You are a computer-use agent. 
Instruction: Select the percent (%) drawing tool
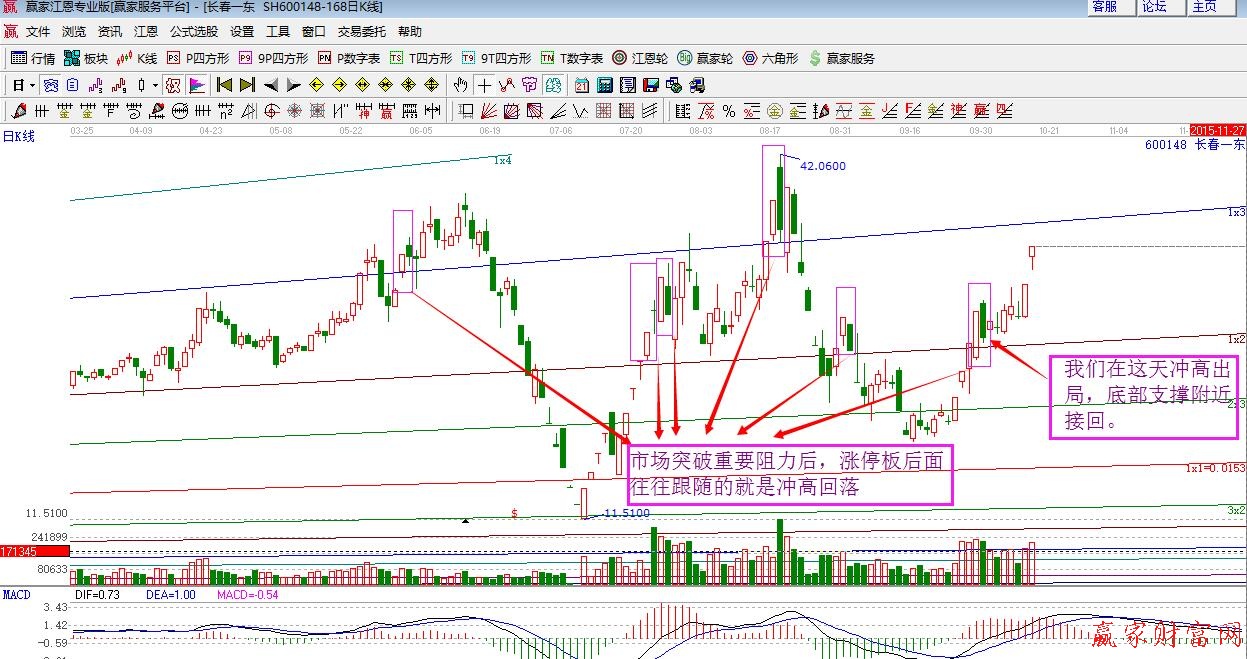point(729,110)
